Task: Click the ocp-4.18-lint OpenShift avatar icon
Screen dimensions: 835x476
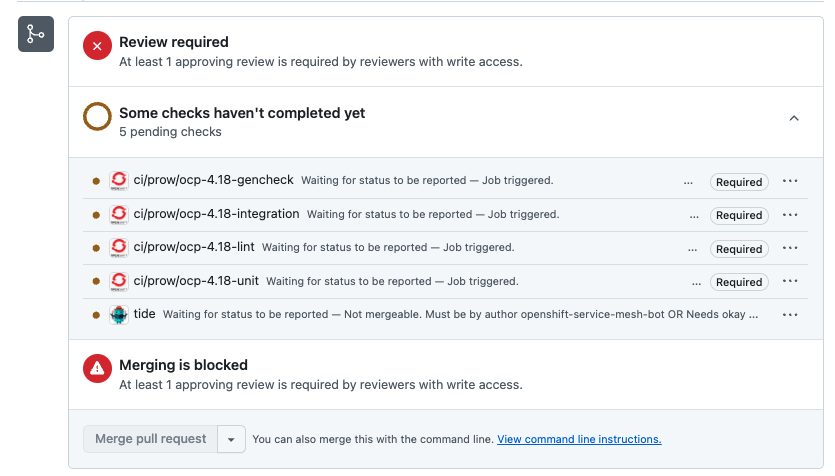Action: [x=118, y=248]
